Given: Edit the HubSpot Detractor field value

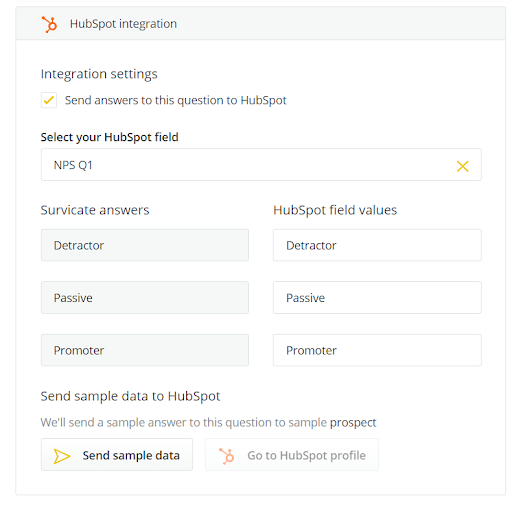Looking at the screenshot, I should click(x=377, y=245).
